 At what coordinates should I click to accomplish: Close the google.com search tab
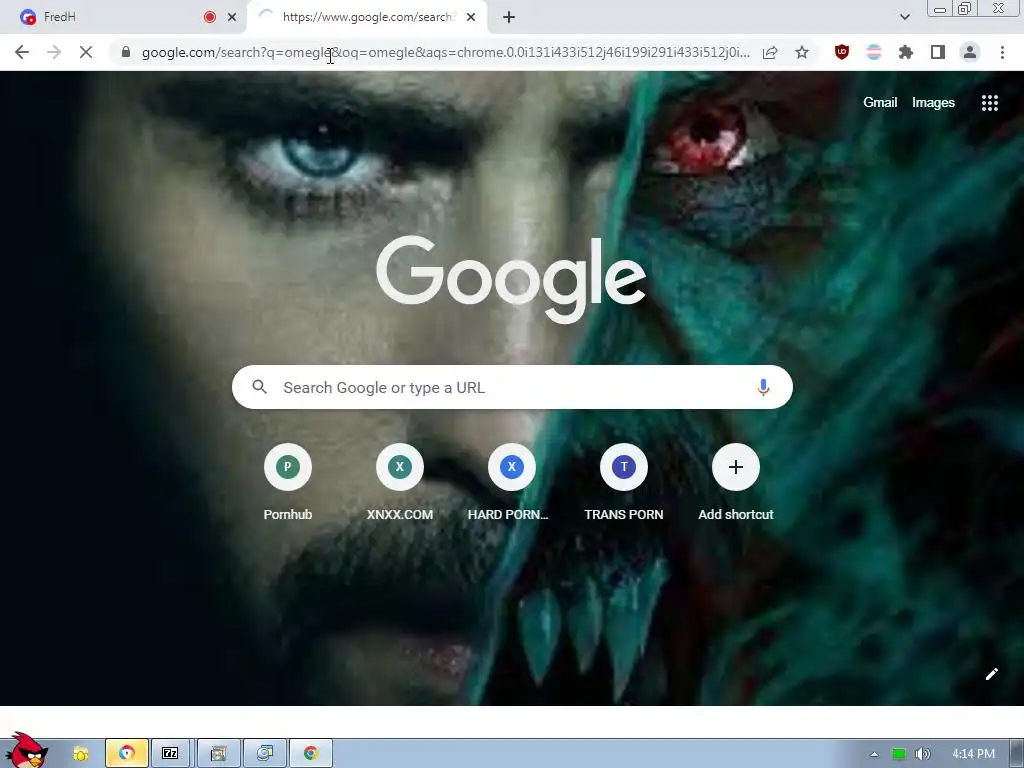[471, 17]
